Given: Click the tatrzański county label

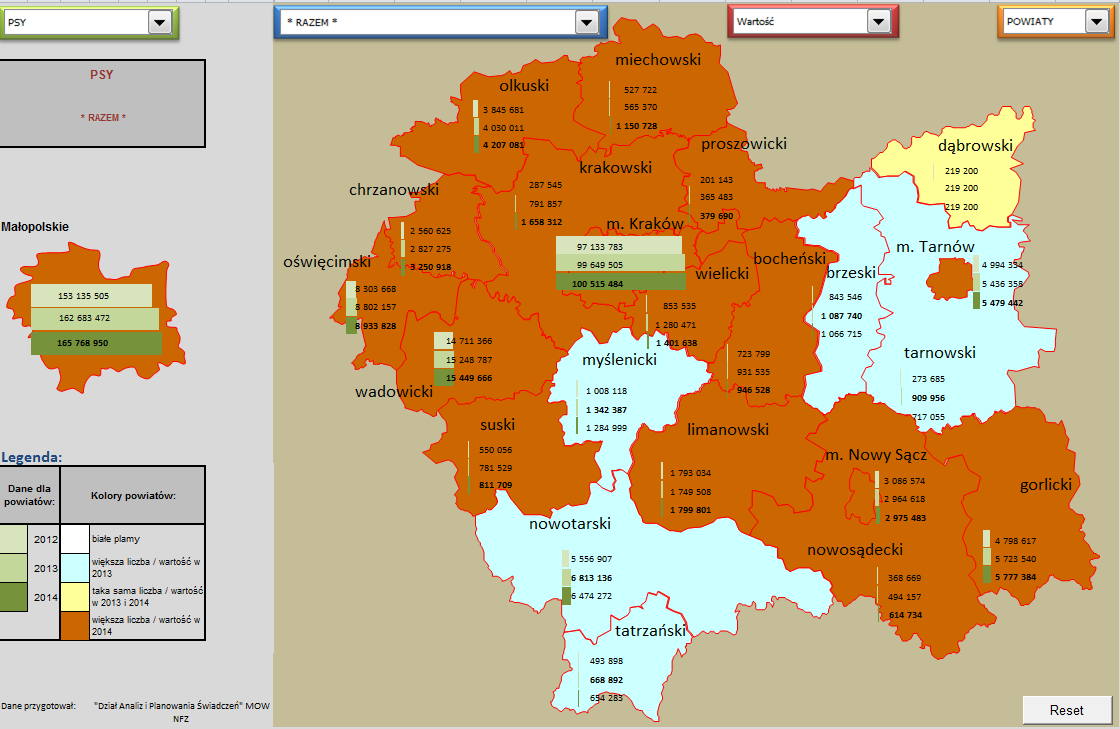Looking at the screenshot, I should tap(650, 630).
